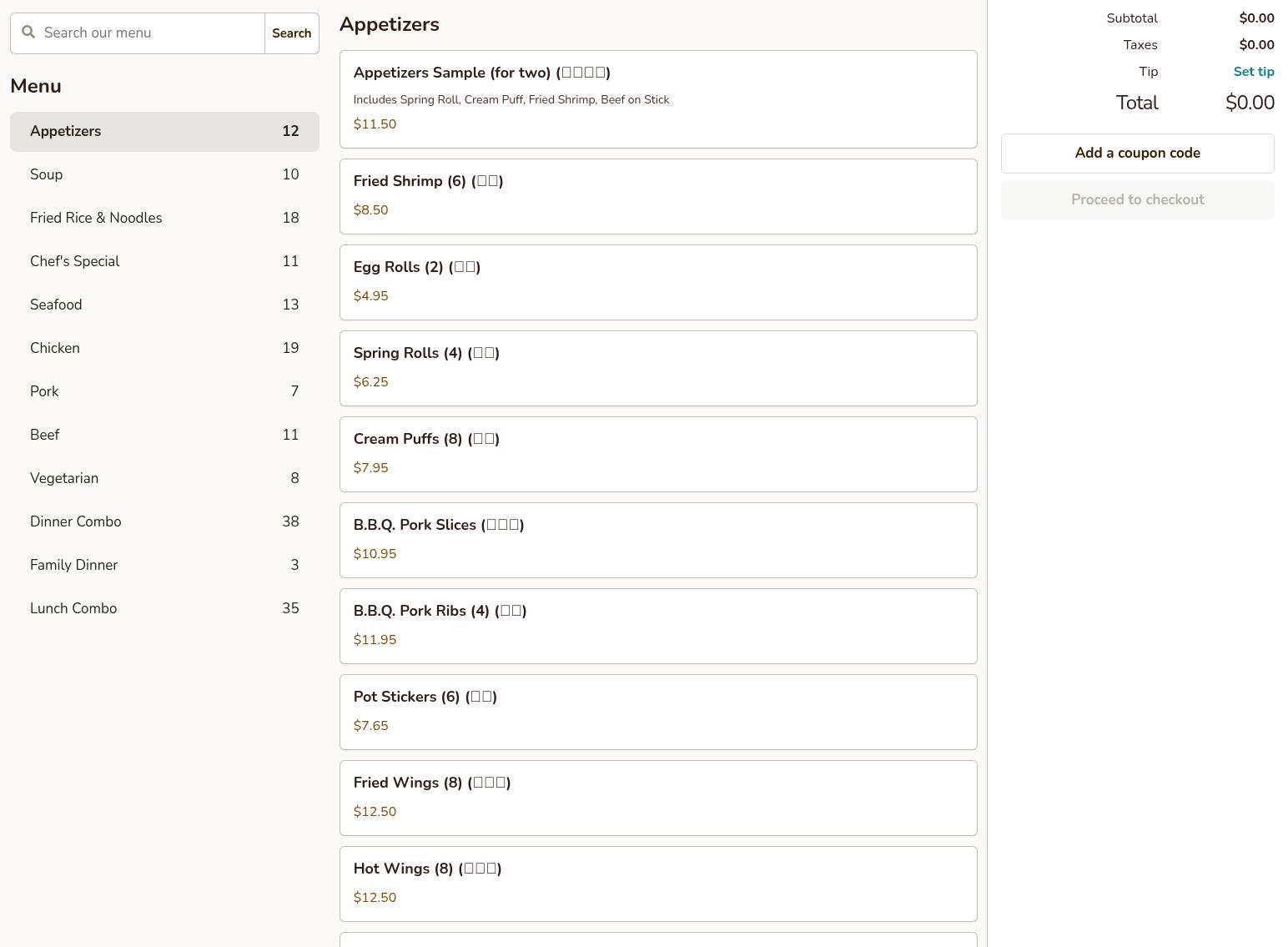The image size is (1288, 947).
Task: Click the magnifier icon in search box
Action: 28,33
